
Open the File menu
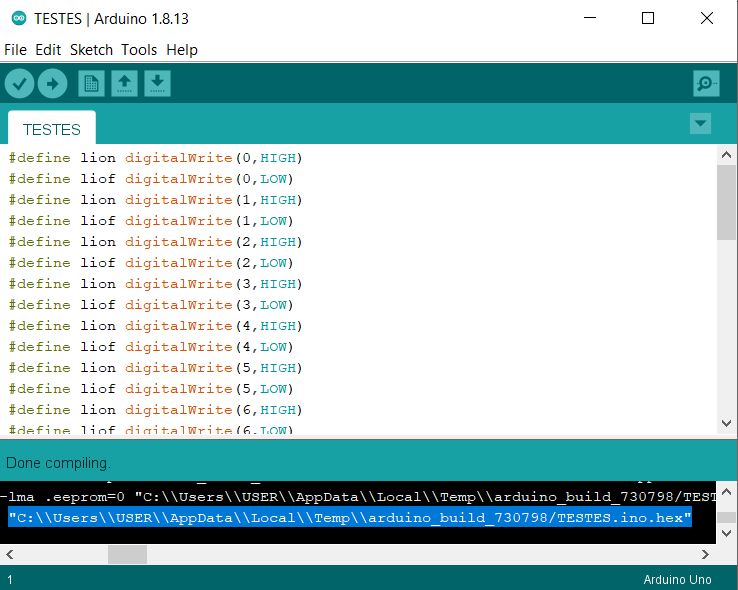pos(15,50)
